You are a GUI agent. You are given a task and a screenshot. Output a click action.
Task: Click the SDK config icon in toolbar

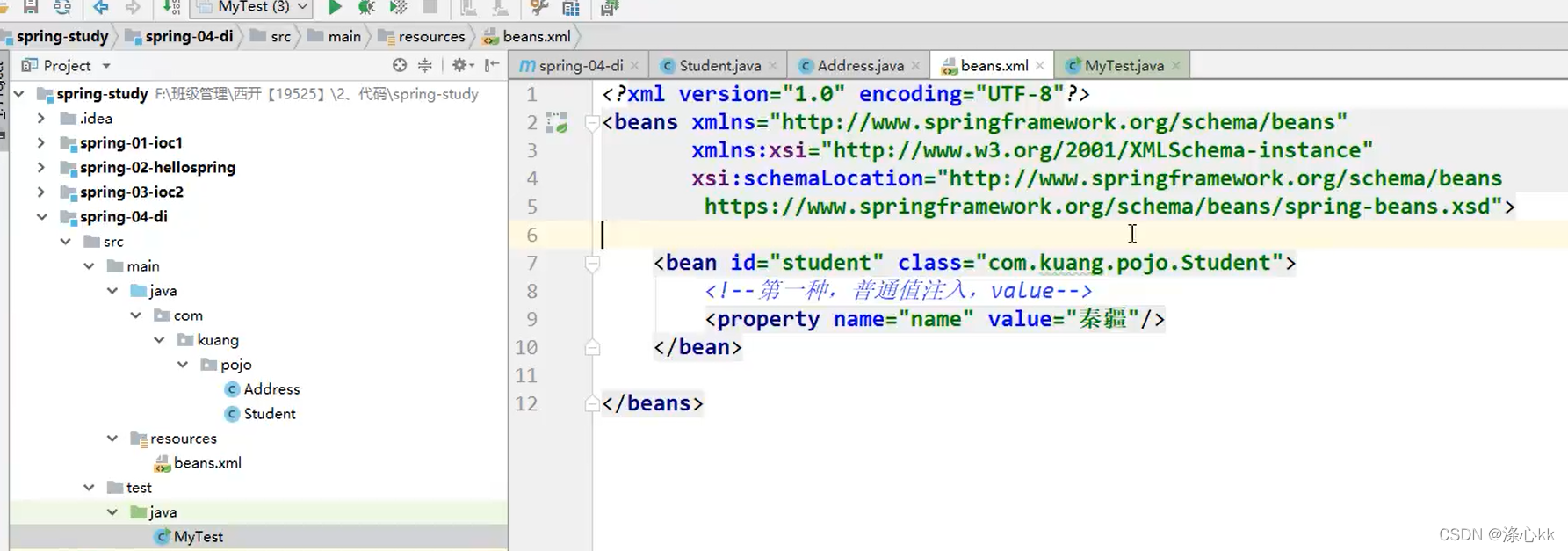click(x=610, y=7)
